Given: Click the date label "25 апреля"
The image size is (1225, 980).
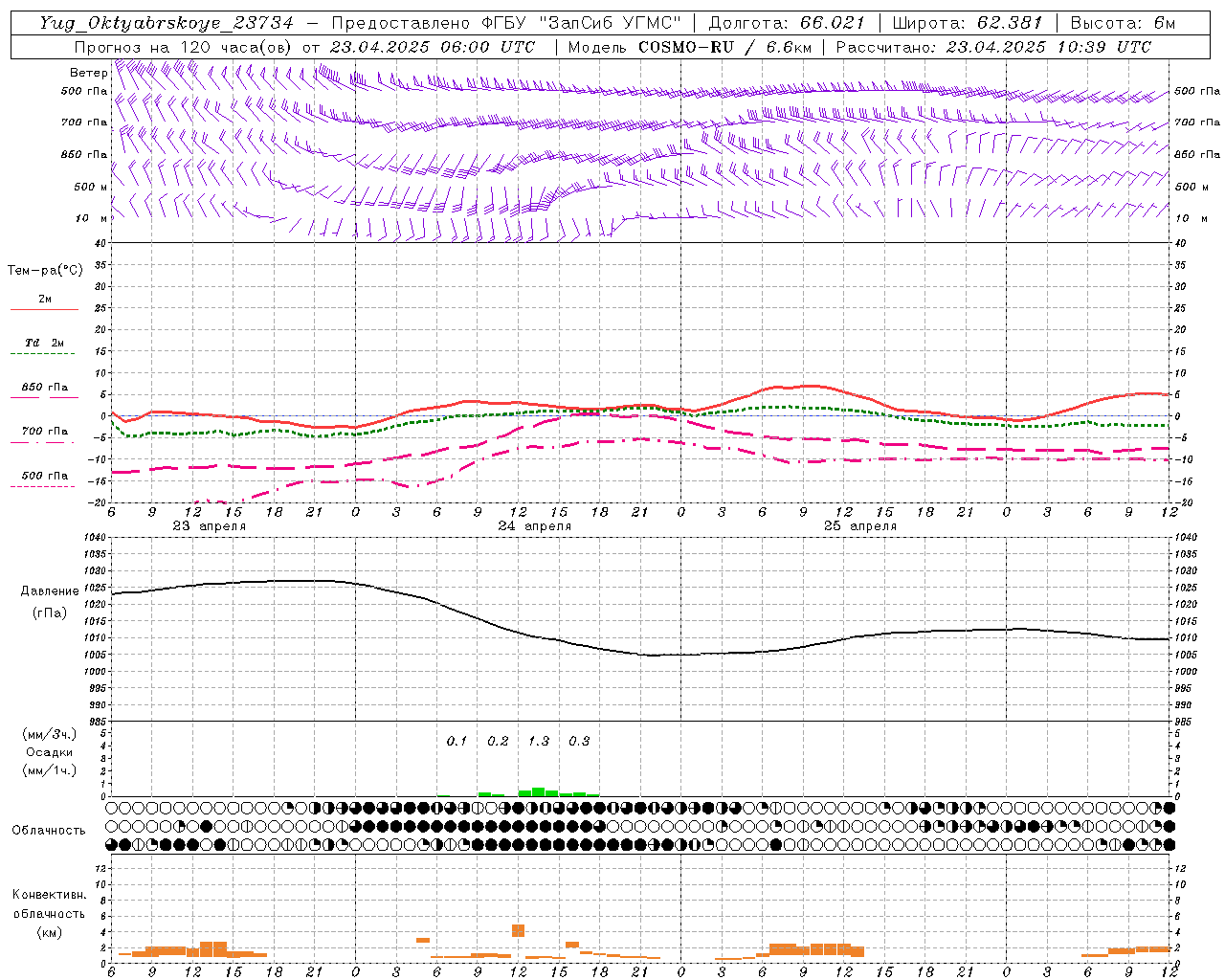Looking at the screenshot, I should 860,526.
